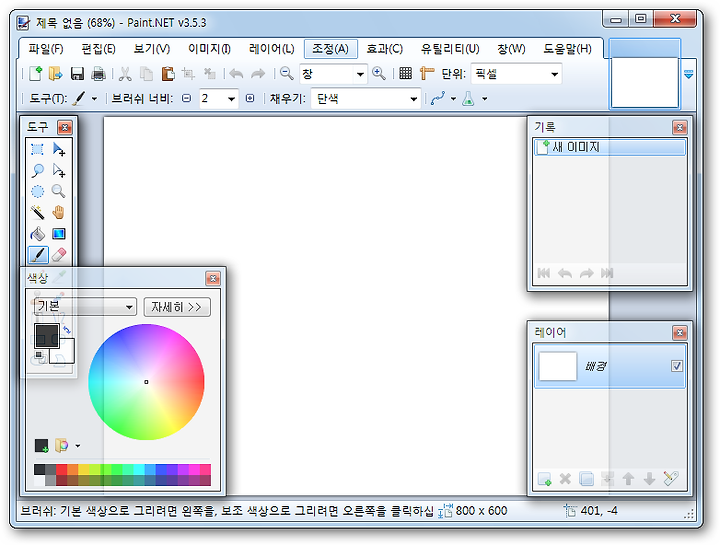This screenshot has width=720, height=545.
Task: Click the Copy icon in toolbar
Action: click(x=146, y=73)
